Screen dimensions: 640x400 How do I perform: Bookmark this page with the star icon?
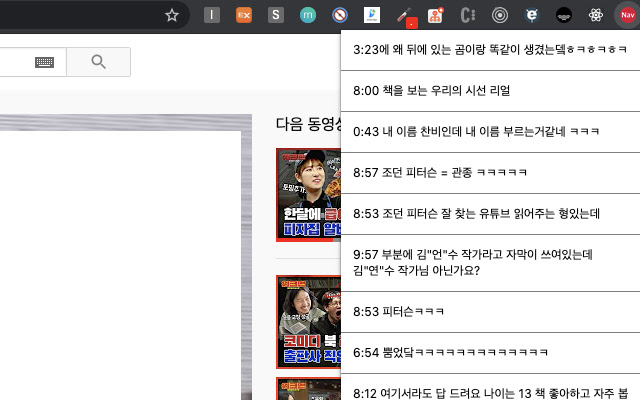[172, 16]
